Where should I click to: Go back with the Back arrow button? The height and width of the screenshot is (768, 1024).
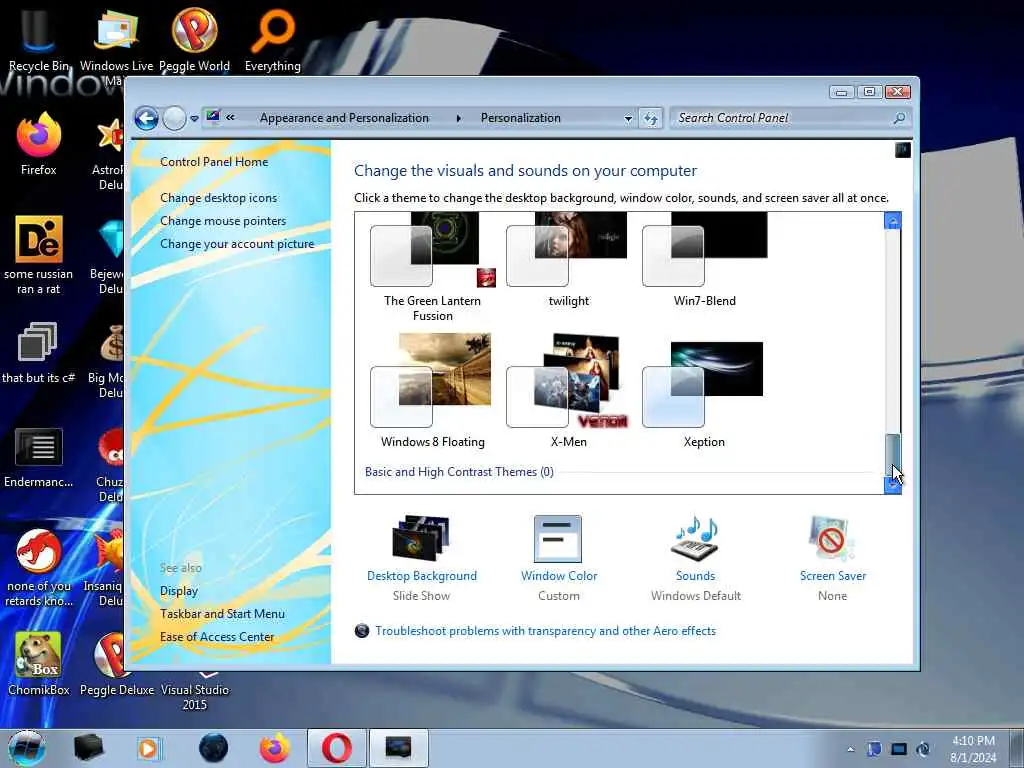click(x=146, y=119)
